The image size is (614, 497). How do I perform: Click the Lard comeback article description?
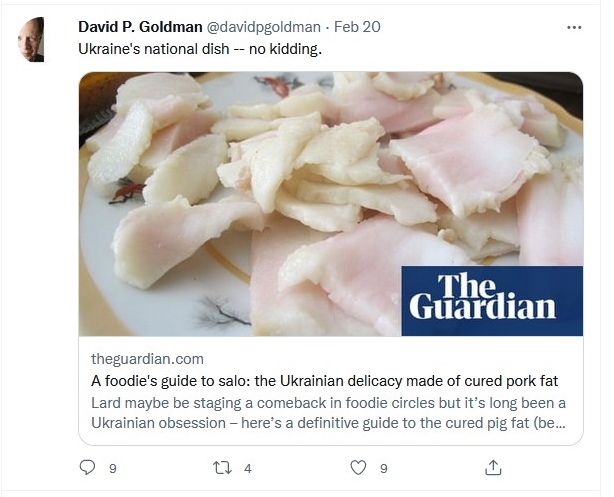tap(329, 413)
